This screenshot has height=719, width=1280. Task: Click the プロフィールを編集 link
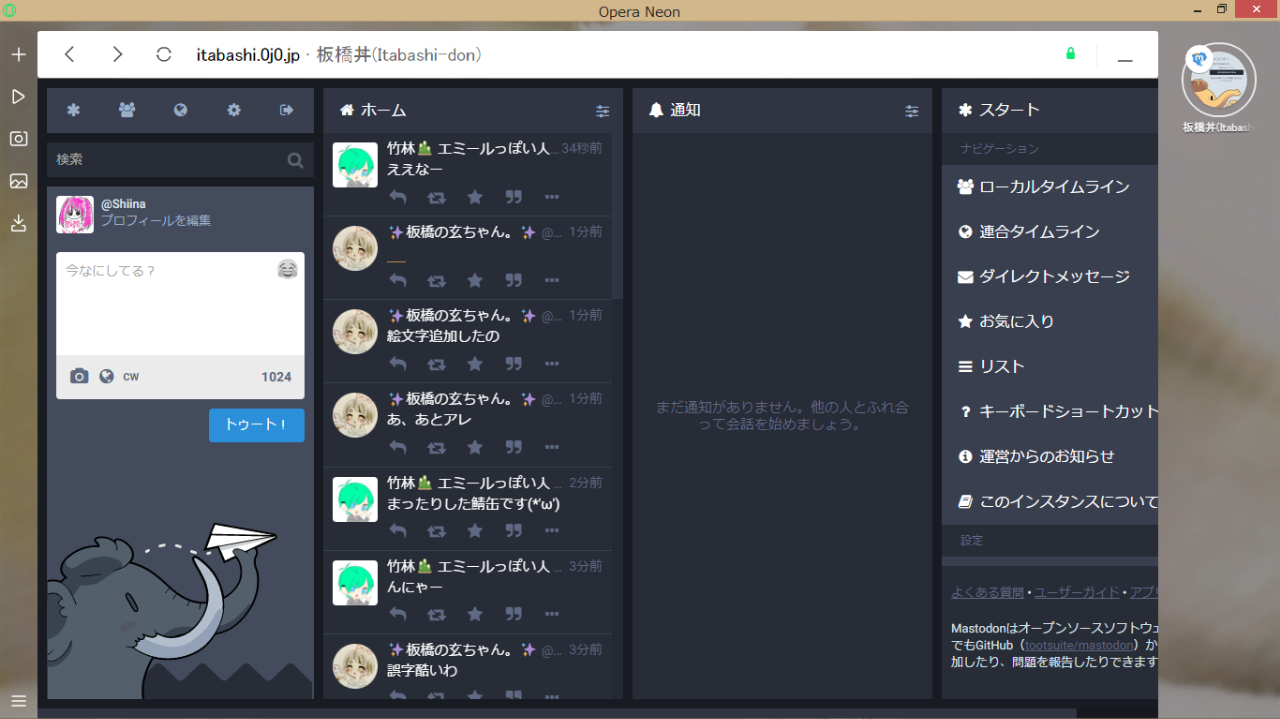point(155,221)
